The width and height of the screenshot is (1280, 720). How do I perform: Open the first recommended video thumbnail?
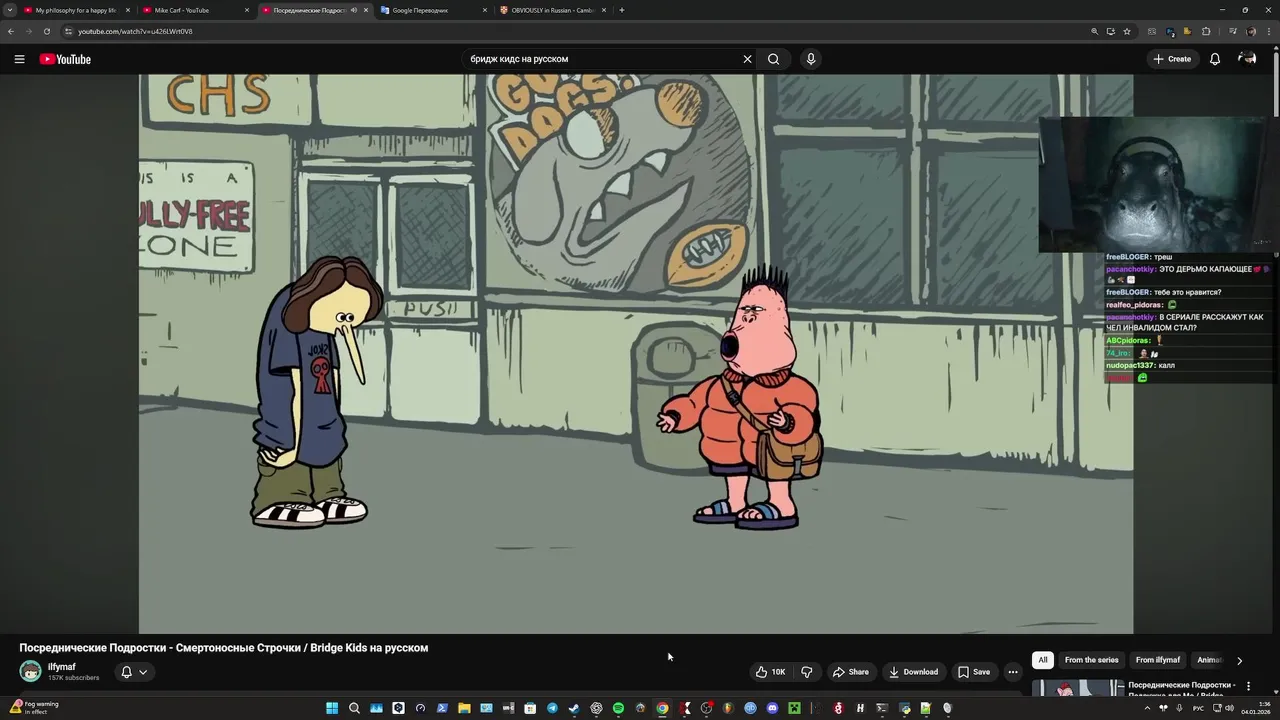tap(1078, 688)
